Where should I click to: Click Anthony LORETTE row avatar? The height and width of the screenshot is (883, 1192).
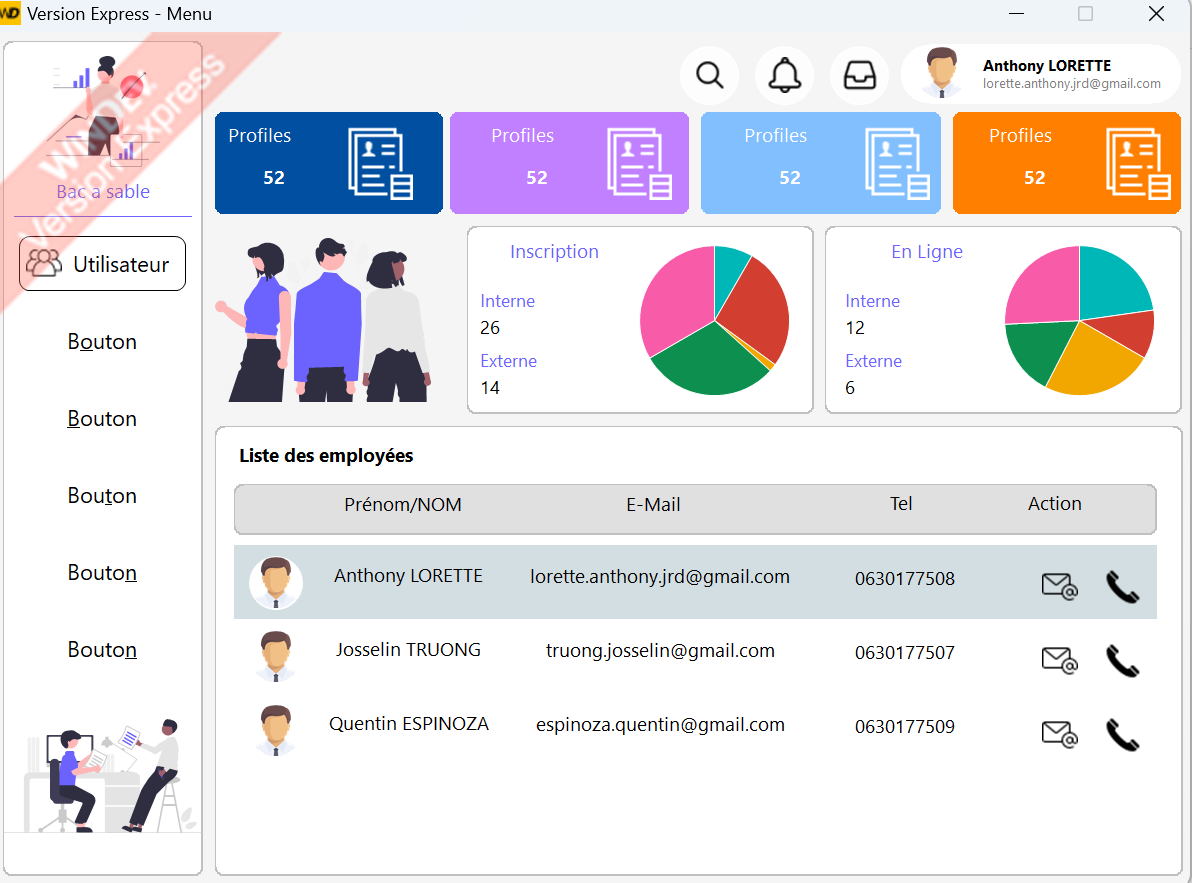pos(275,583)
